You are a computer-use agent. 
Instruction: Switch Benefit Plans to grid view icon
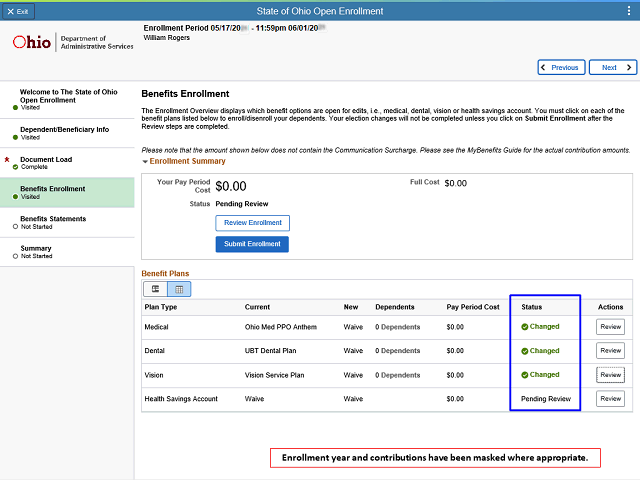point(179,289)
